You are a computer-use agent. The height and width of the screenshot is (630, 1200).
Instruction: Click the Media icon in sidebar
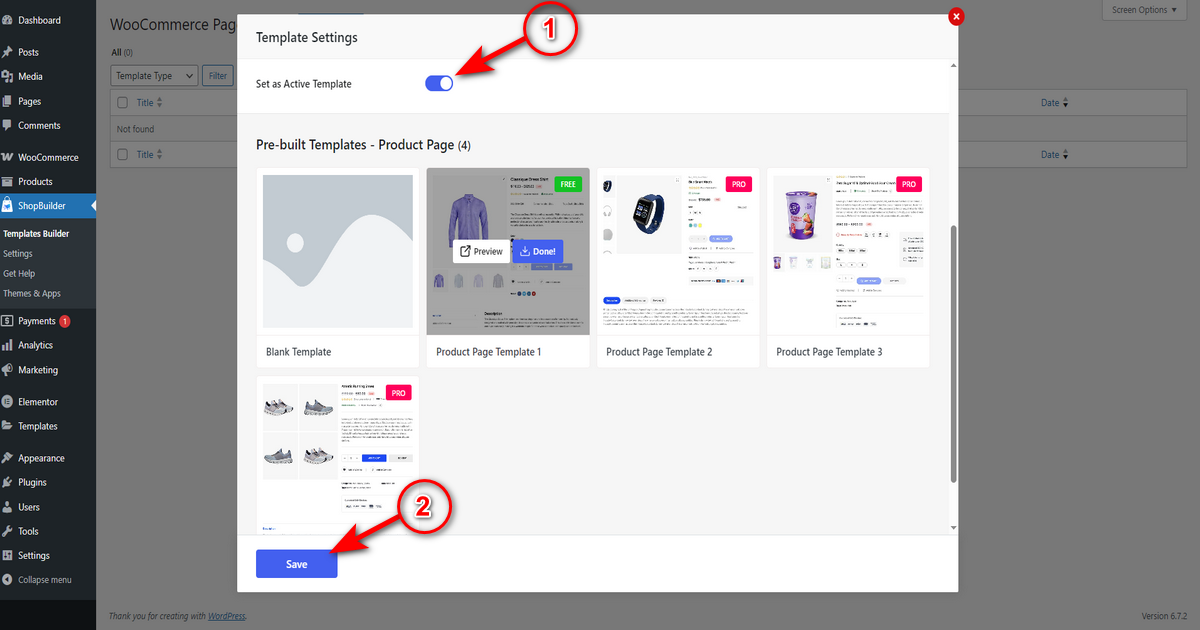(8, 76)
